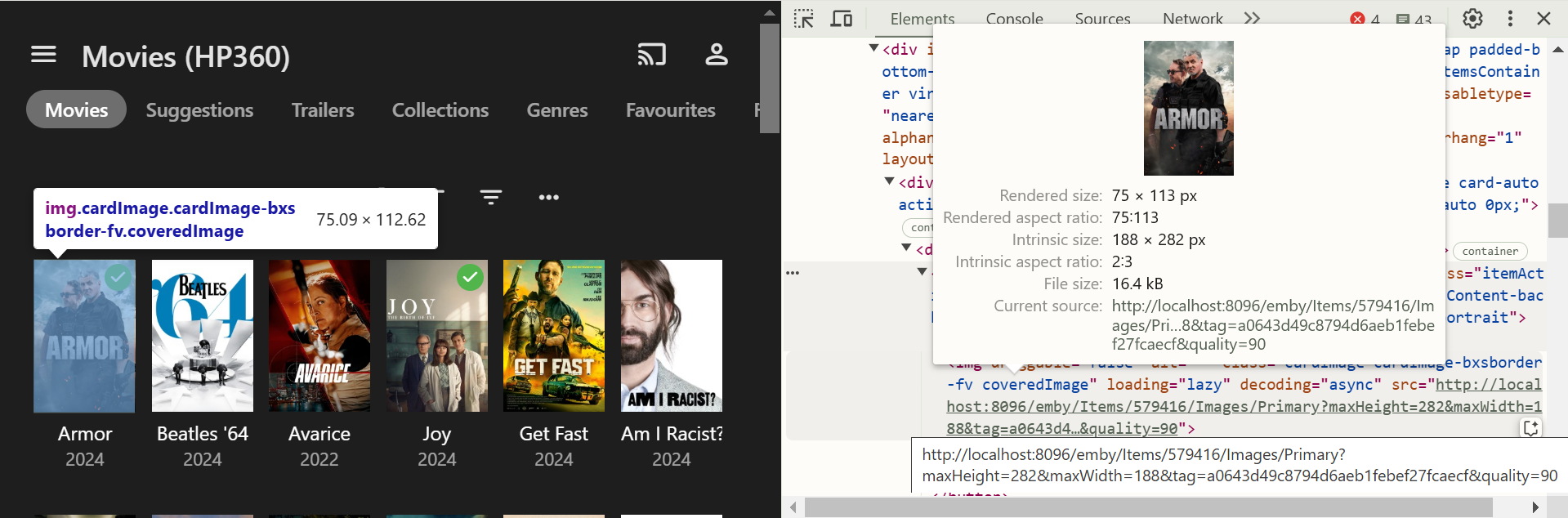The image size is (1568, 518).
Task: Click the Cast to device icon
Action: (x=651, y=55)
